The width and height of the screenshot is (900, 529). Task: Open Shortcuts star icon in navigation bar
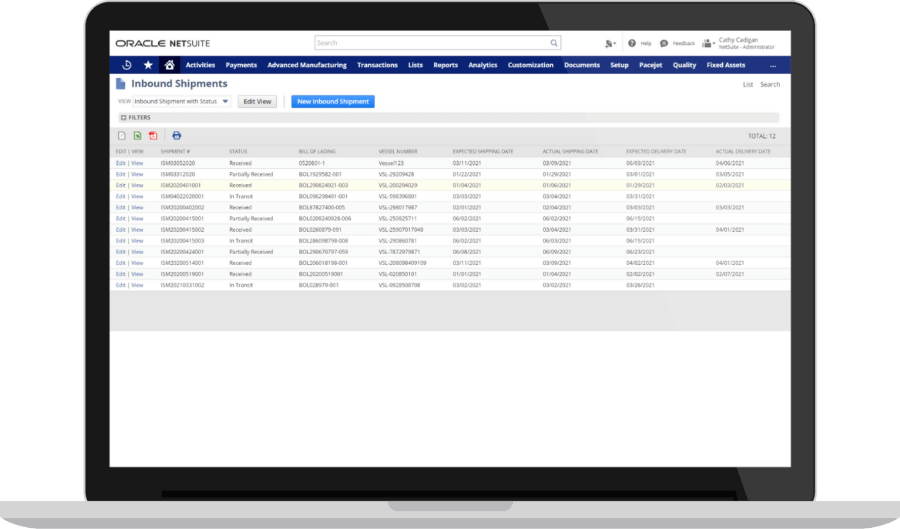(148, 65)
